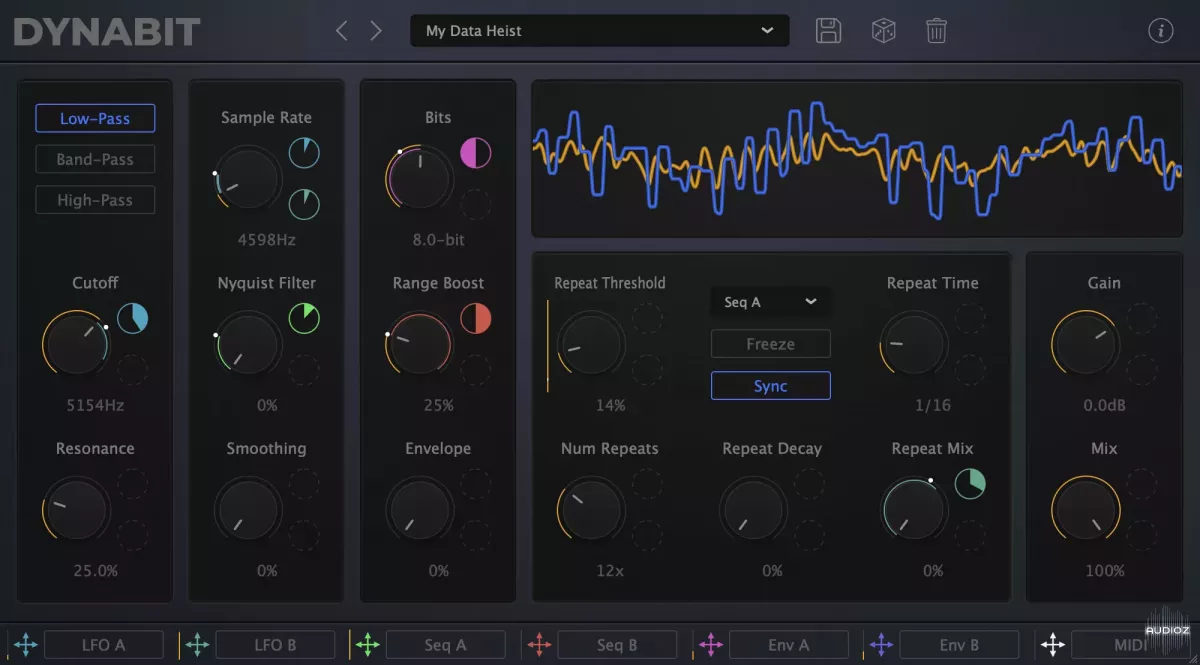Image resolution: width=1200 pixels, height=665 pixels.
Task: Open the LFO A tab
Action: 103,645
